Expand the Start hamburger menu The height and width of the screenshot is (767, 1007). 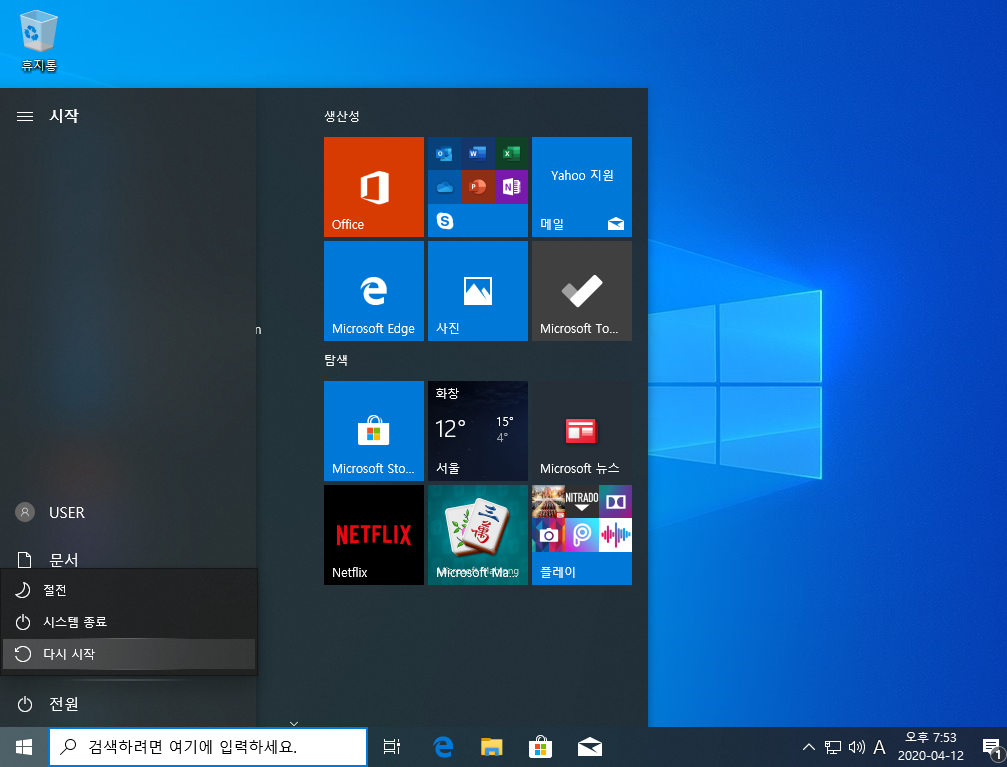pos(25,116)
